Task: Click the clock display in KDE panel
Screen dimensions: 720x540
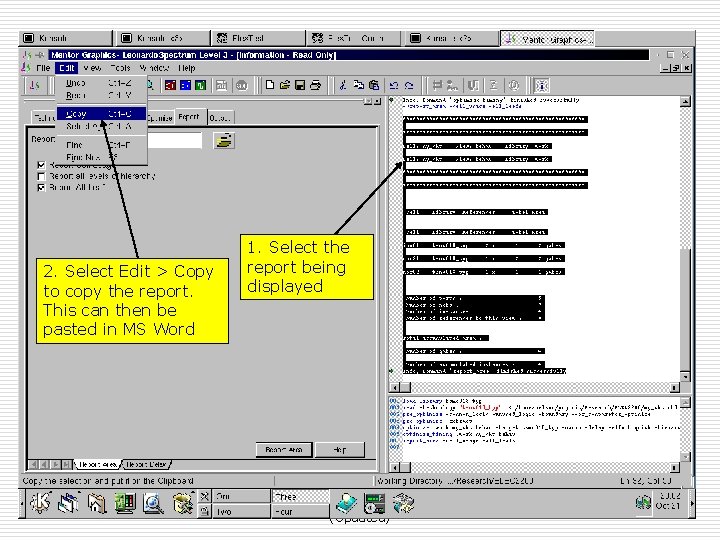Action: (668, 501)
